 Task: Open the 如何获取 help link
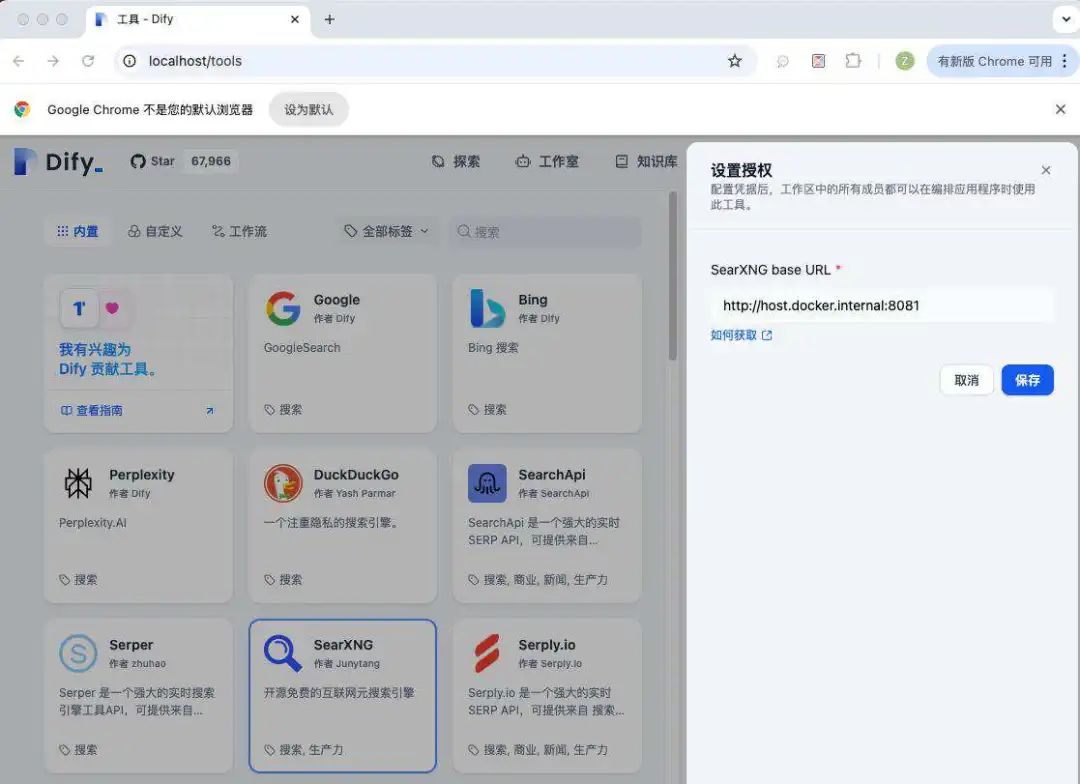pos(741,335)
